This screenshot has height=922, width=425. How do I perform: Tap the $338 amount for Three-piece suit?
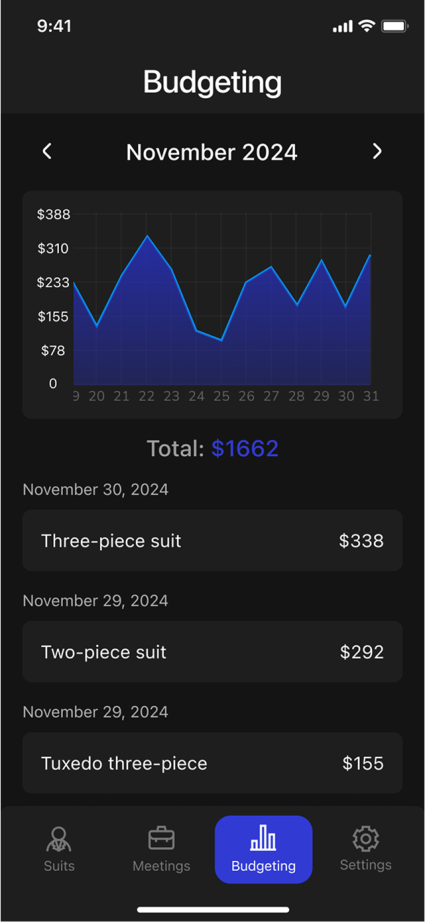click(362, 540)
